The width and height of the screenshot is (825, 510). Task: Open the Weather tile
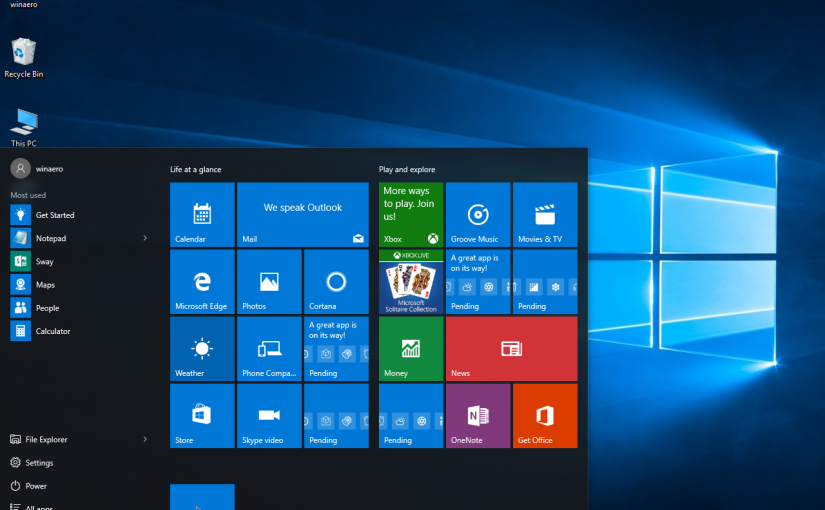click(202, 348)
